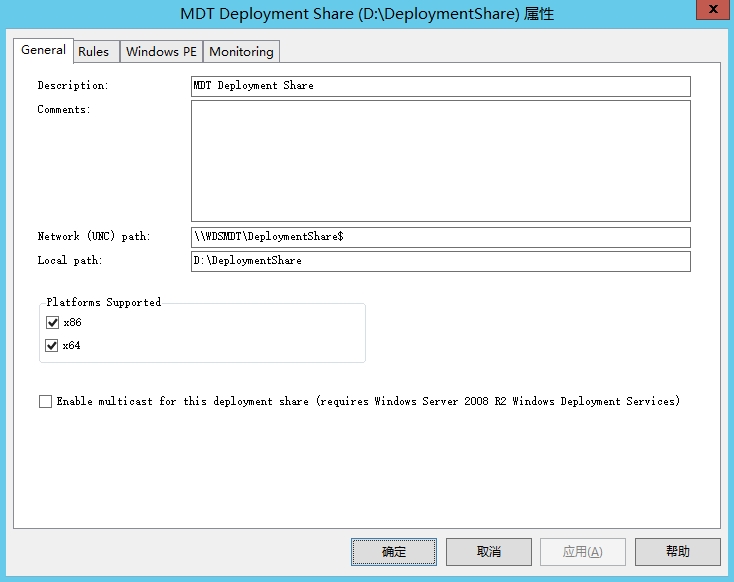This screenshot has height=582, width=734.
Task: Close the properties dialog window
Action: [713, 9]
